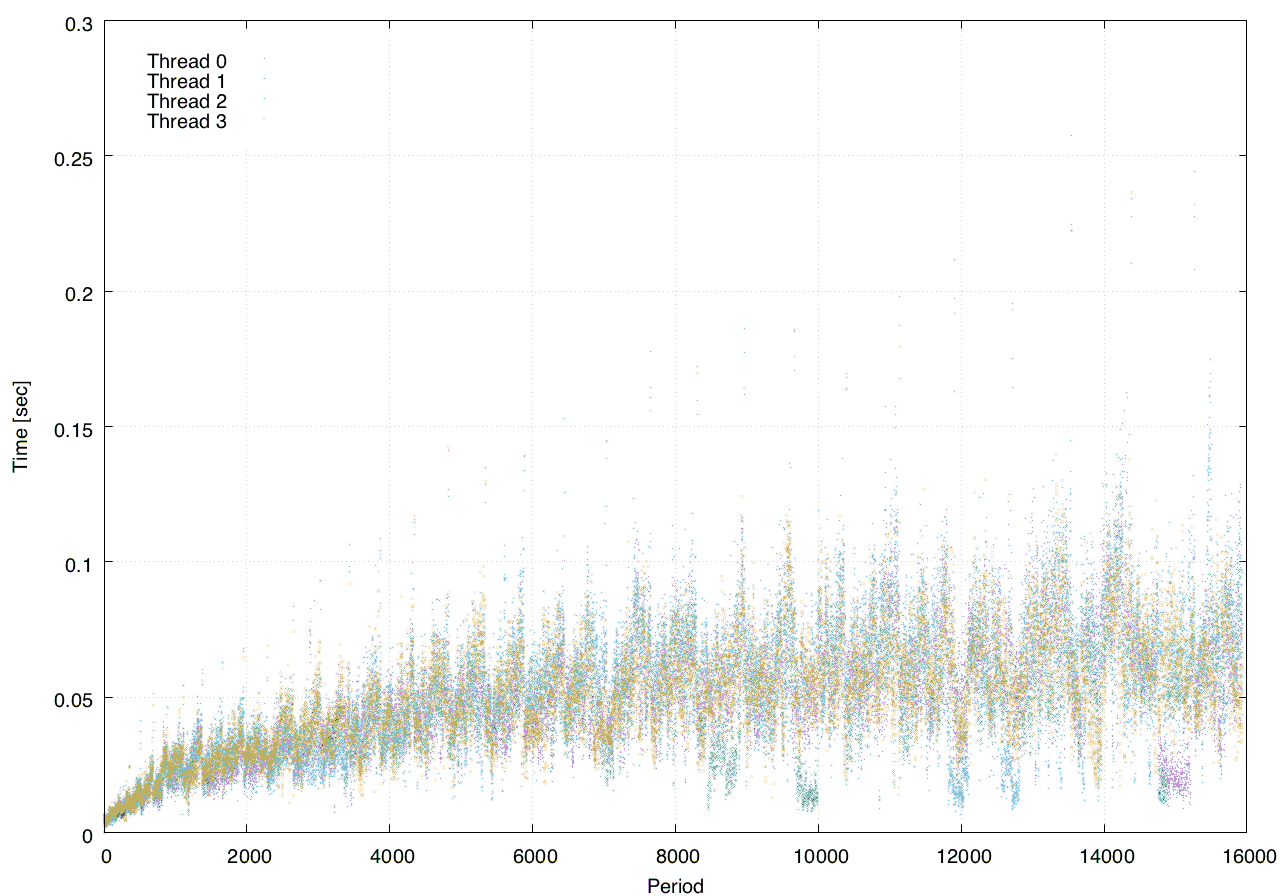Click the Period x-axis title
This screenshot has width=1280, height=896.
[675, 885]
